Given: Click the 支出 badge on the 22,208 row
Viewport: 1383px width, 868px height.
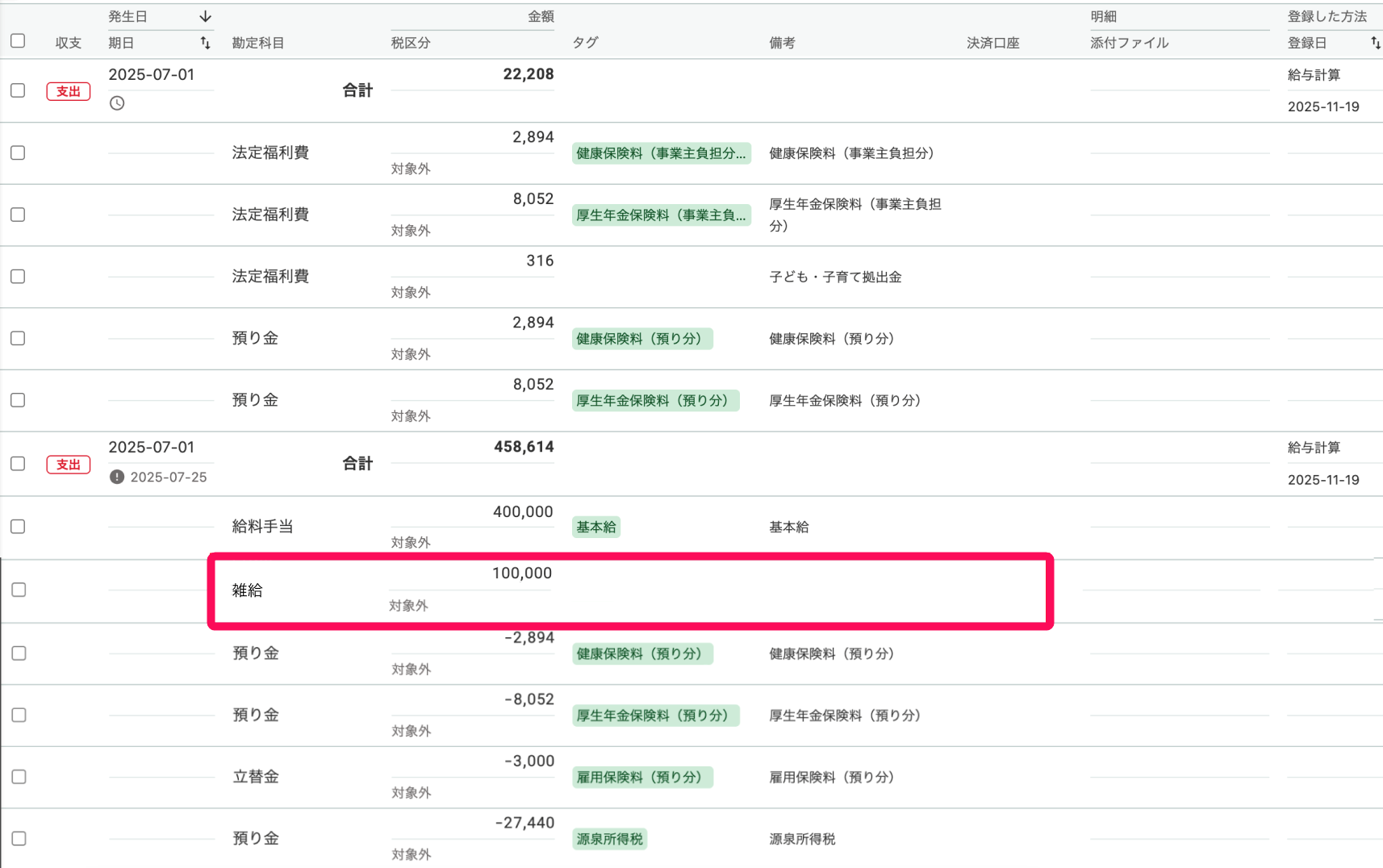Looking at the screenshot, I should coord(69,91).
